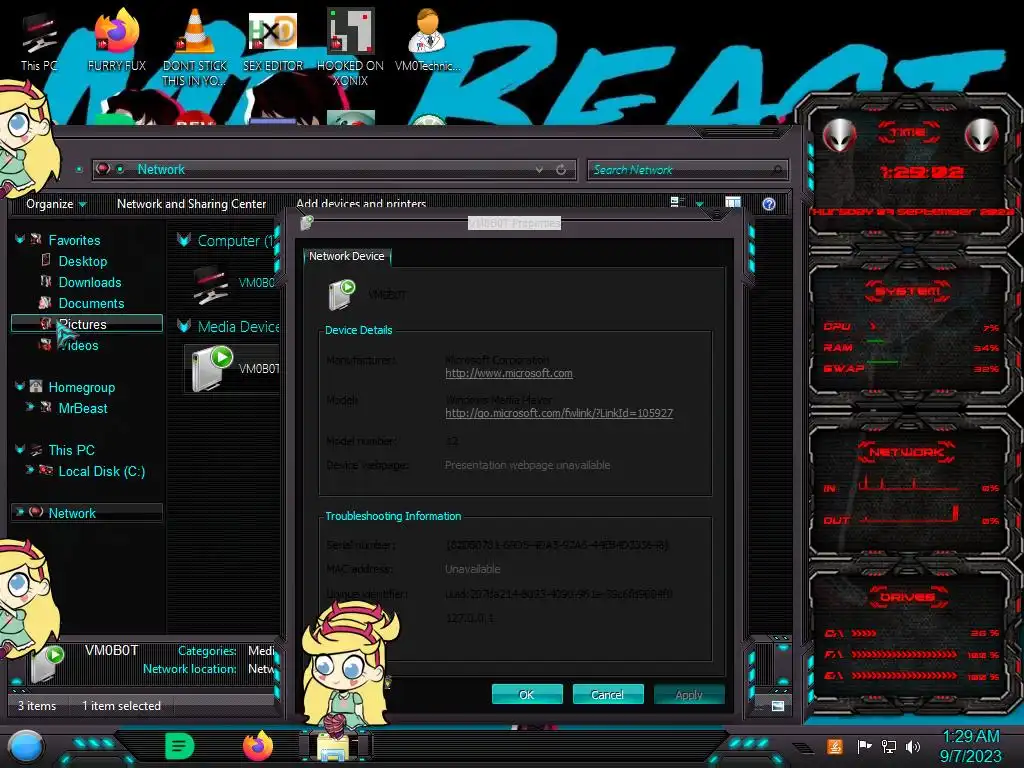Viewport: 1024px width, 768px height.
Task: Click the Apply button
Action: pyautogui.click(x=689, y=694)
